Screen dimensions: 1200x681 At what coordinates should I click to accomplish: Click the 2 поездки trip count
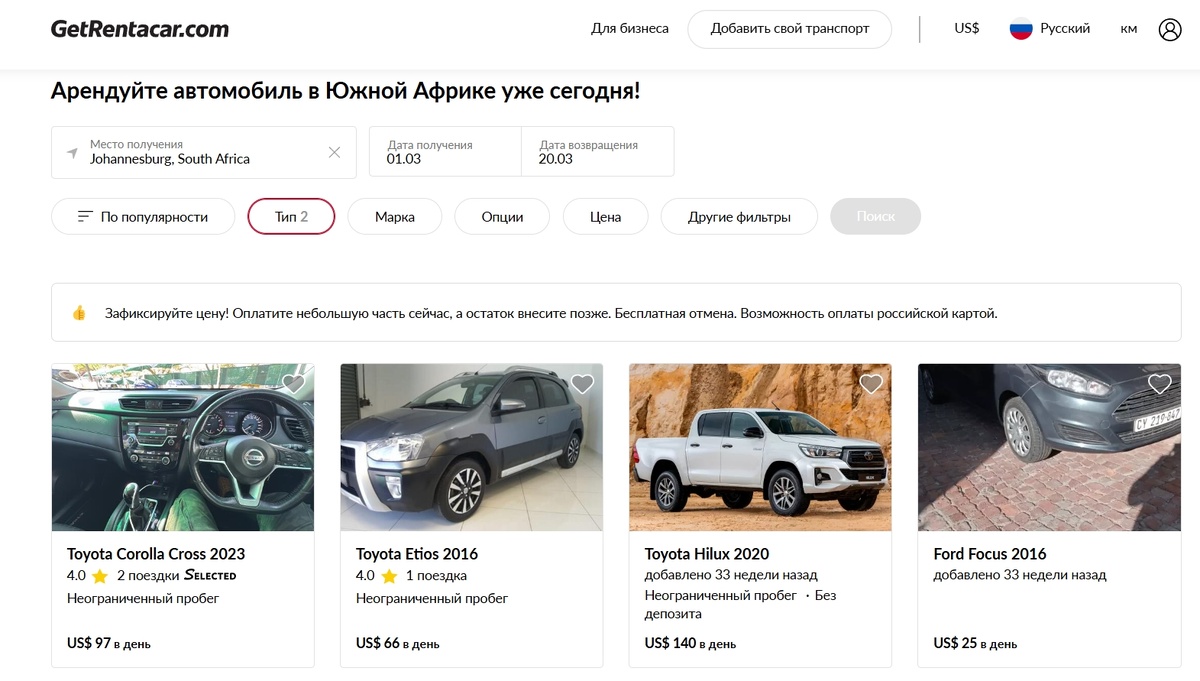click(x=148, y=576)
